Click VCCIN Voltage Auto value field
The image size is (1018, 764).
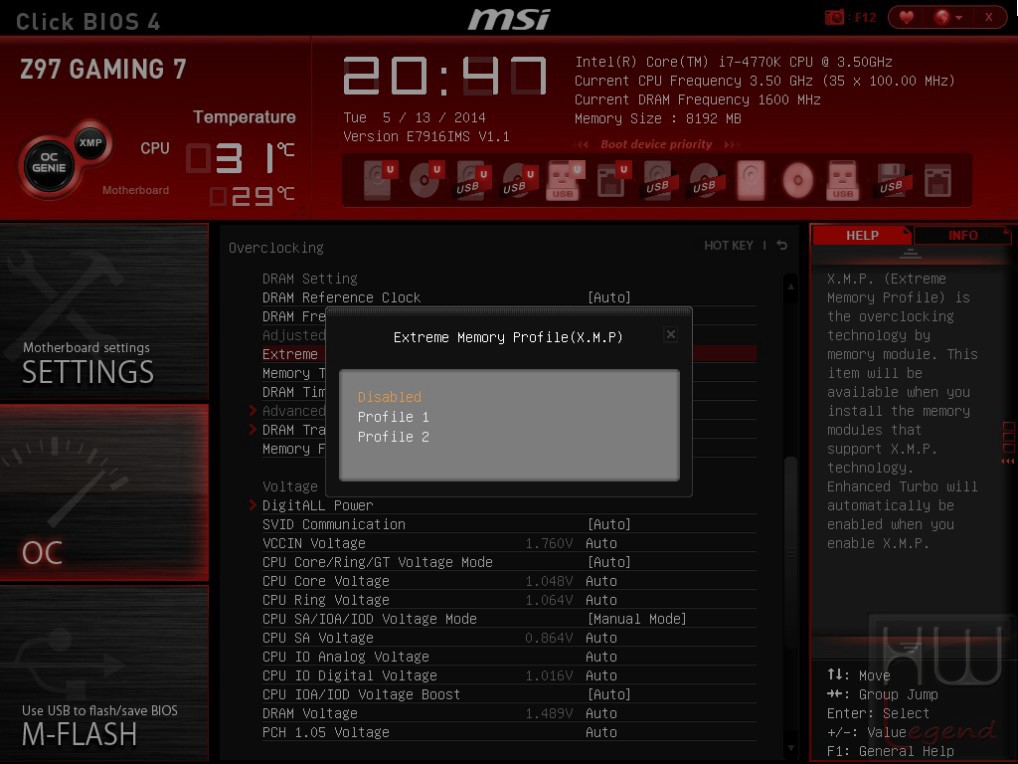click(x=601, y=543)
